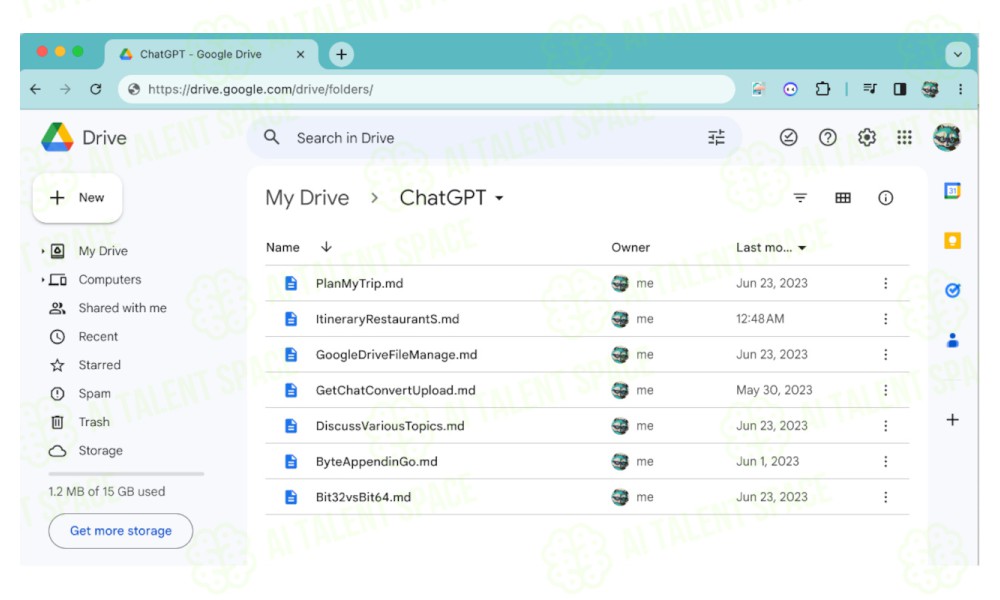Click Get more storage
The image size is (1000, 600).
[x=121, y=530]
